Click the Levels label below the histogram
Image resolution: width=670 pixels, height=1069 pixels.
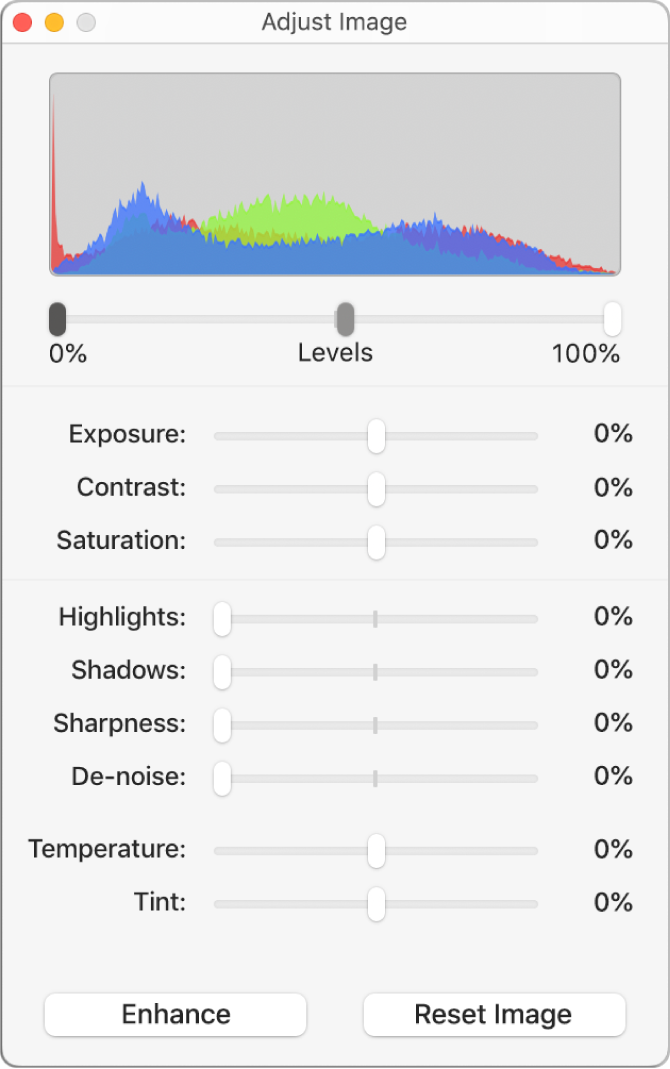click(x=335, y=352)
